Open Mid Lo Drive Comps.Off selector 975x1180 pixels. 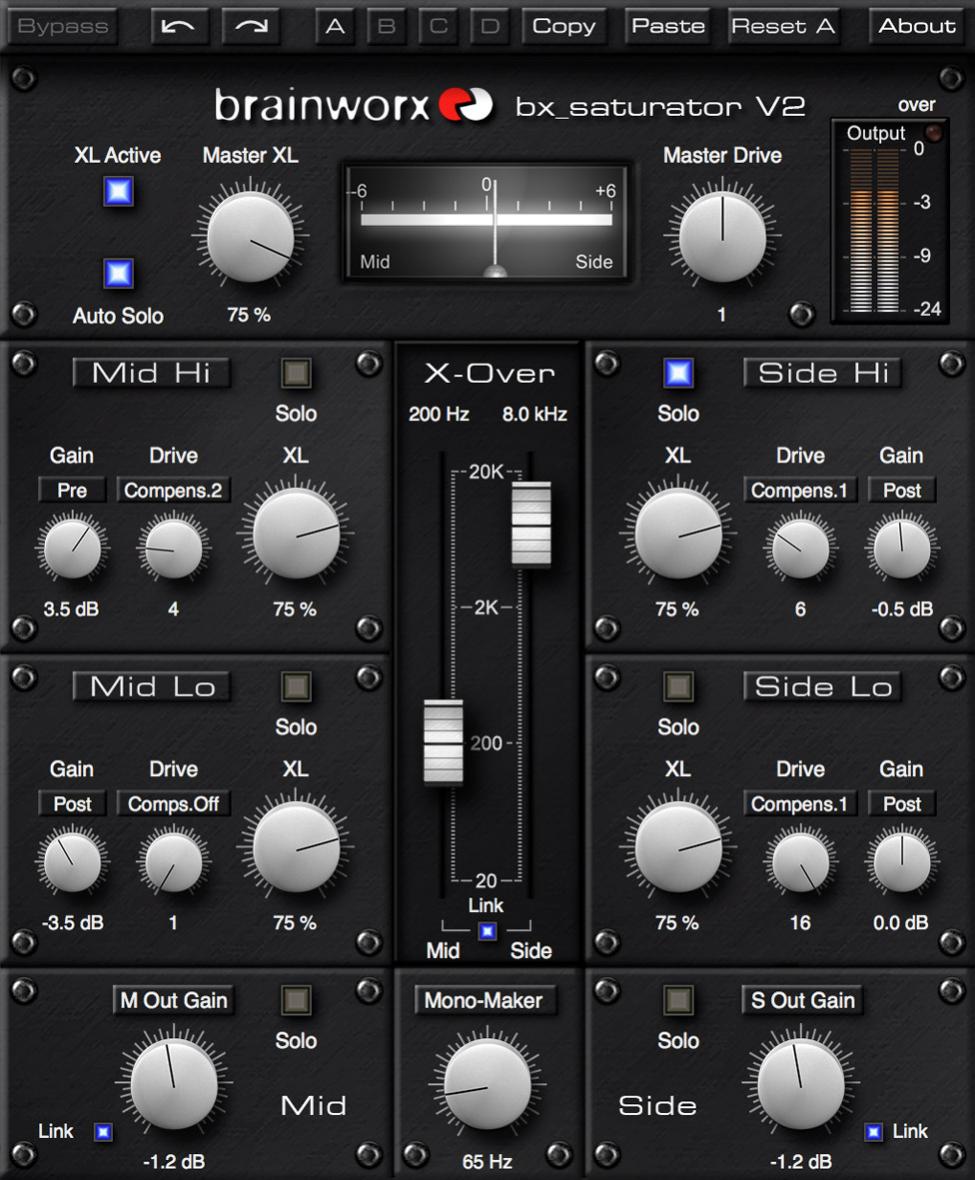(x=173, y=804)
